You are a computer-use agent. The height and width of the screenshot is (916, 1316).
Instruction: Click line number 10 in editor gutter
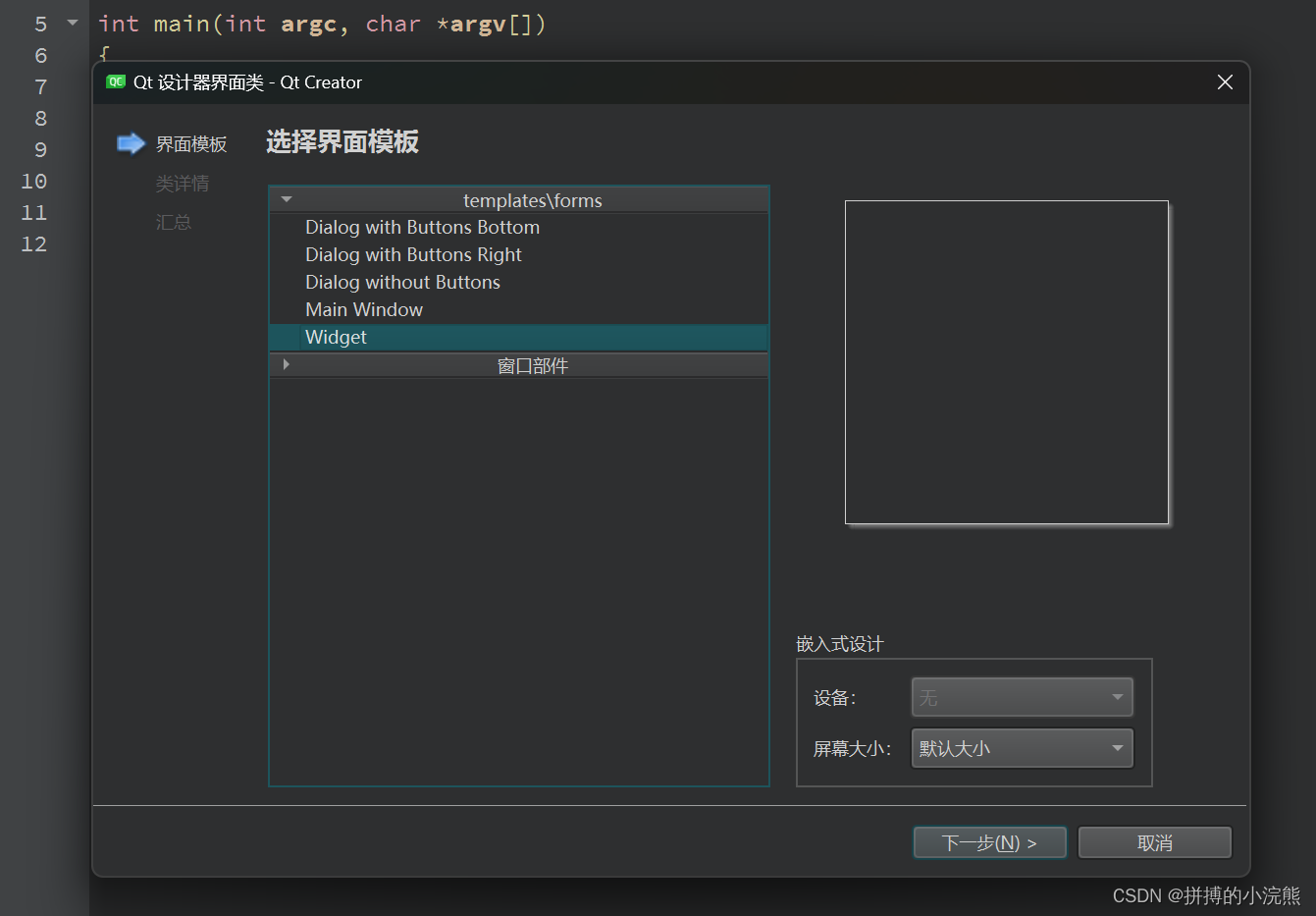[x=33, y=181]
